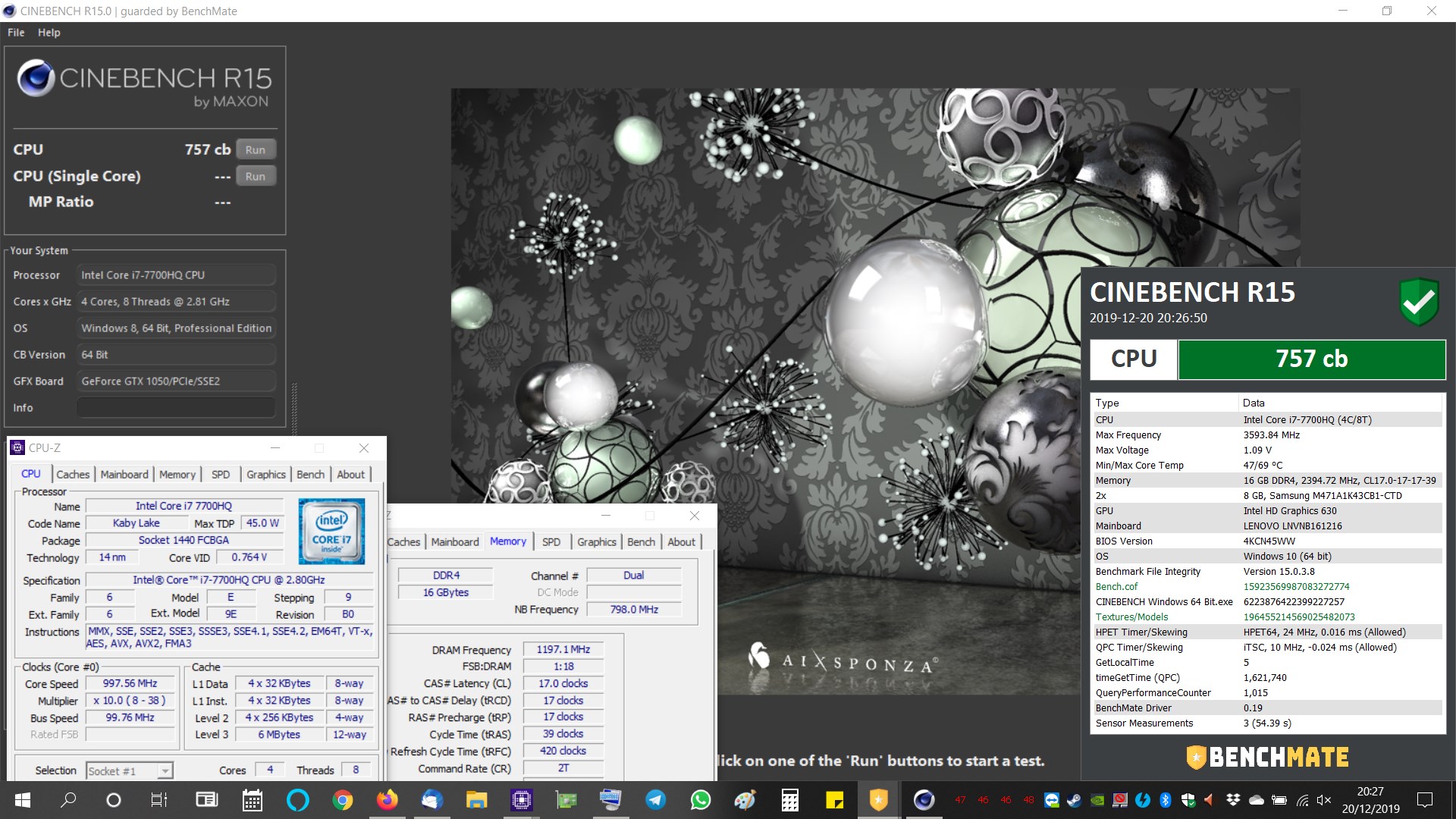
Task: Open Firefox from the taskbar
Action: click(388, 800)
